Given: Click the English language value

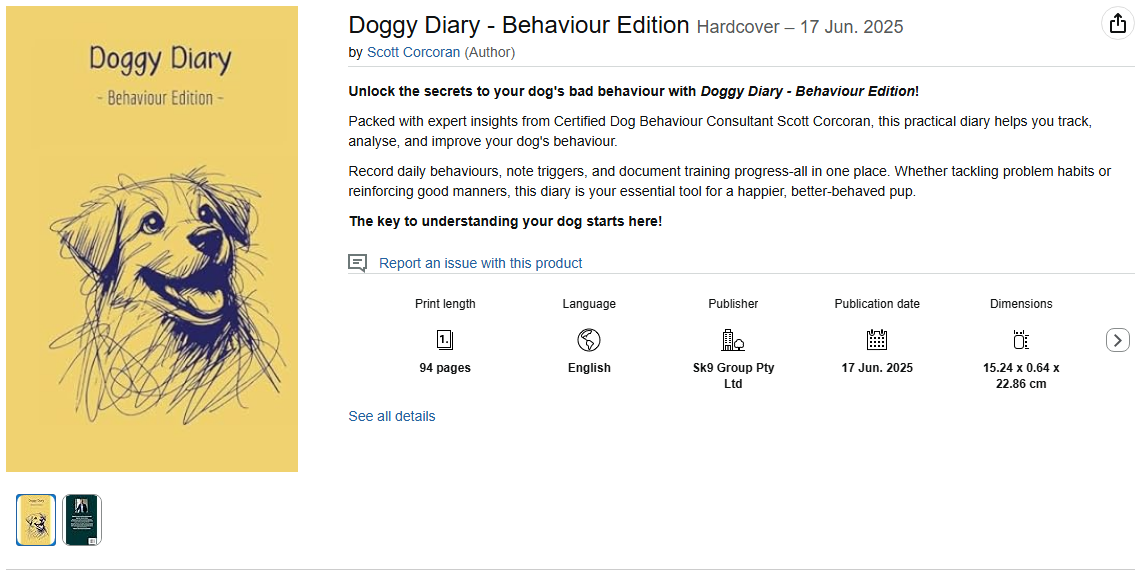Looking at the screenshot, I should pyautogui.click(x=589, y=368).
